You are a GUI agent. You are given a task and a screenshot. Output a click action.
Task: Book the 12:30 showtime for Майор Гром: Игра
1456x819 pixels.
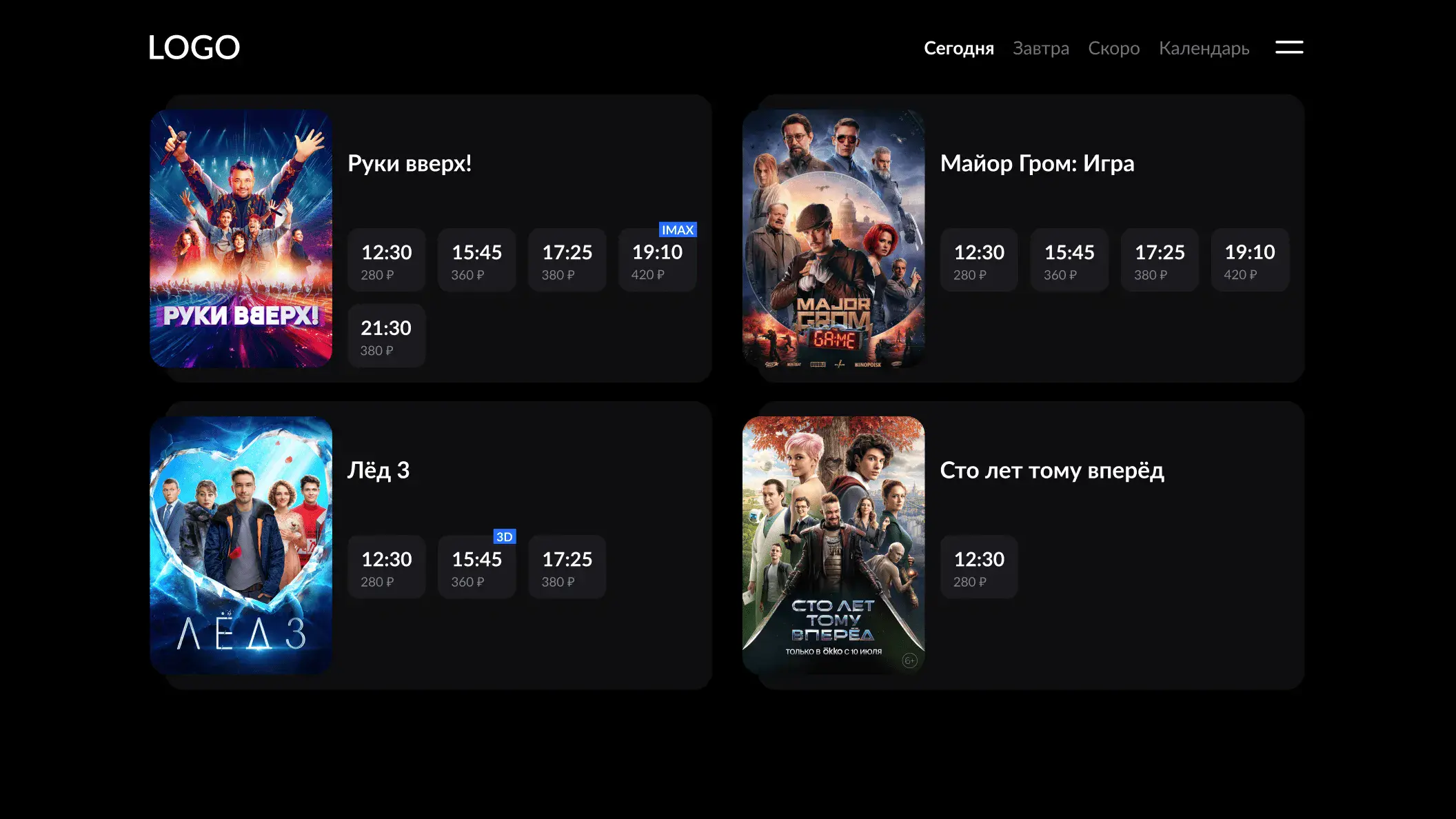click(979, 260)
